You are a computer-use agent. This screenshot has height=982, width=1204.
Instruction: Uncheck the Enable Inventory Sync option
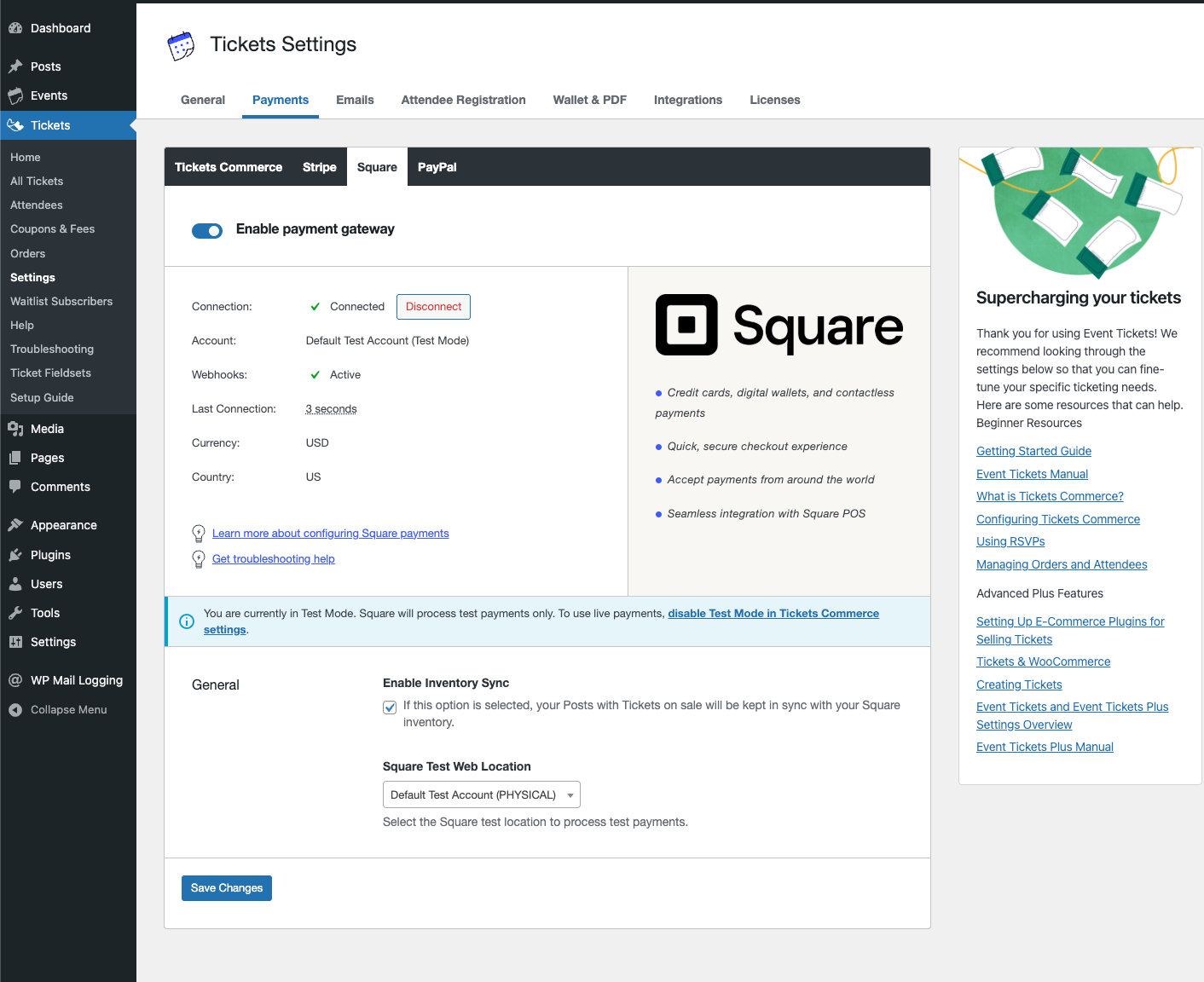point(390,708)
